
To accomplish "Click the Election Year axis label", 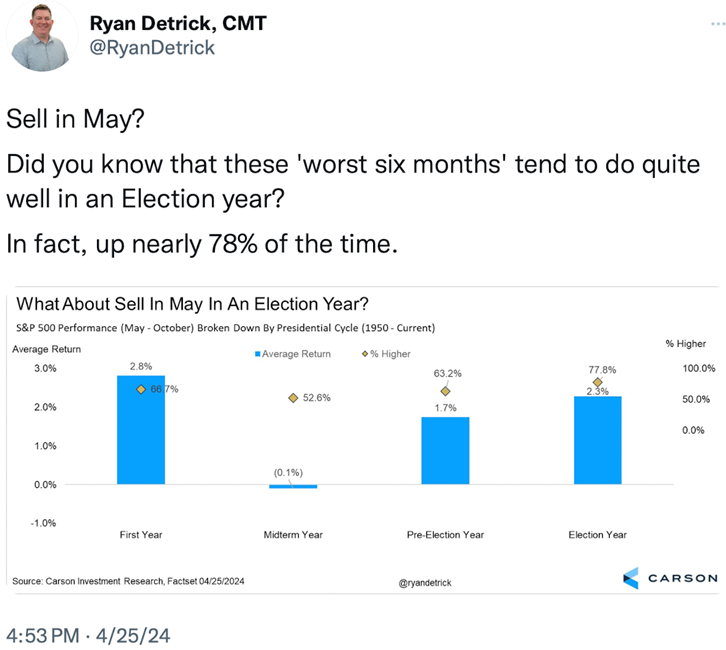I will tap(597, 535).
